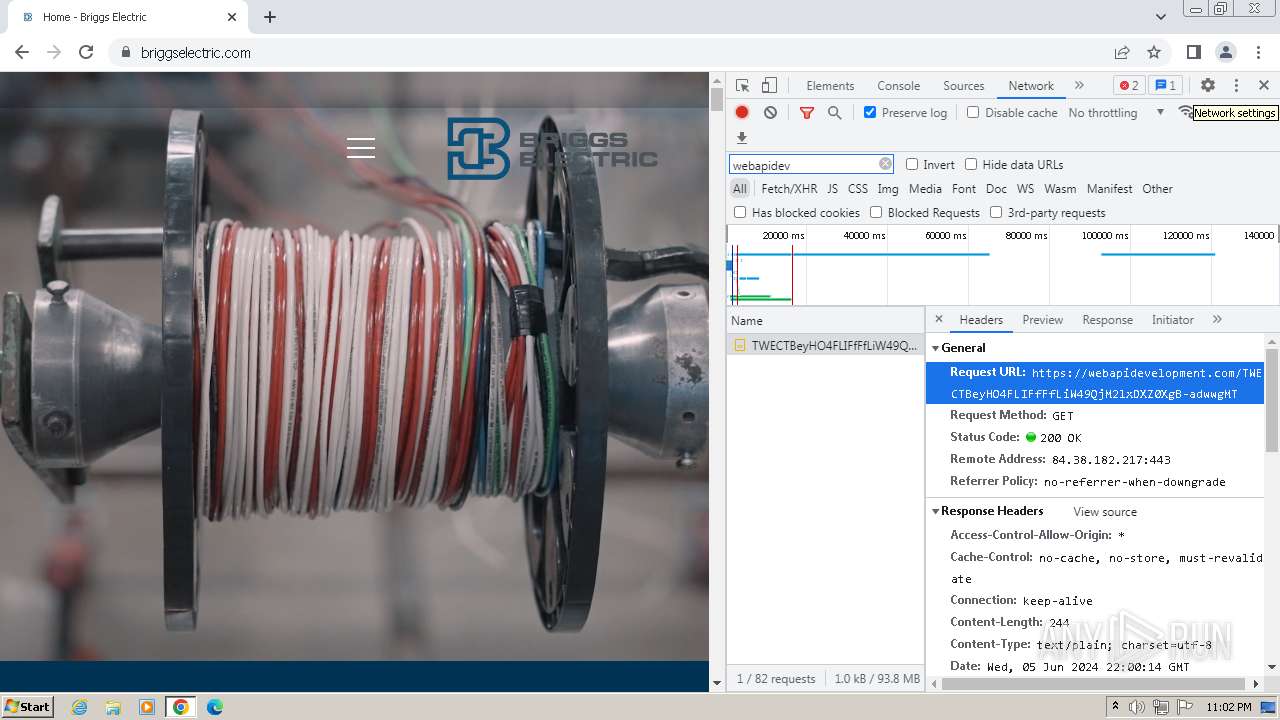The image size is (1280, 720).
Task: Check Blocked Requests option
Action: click(x=876, y=212)
